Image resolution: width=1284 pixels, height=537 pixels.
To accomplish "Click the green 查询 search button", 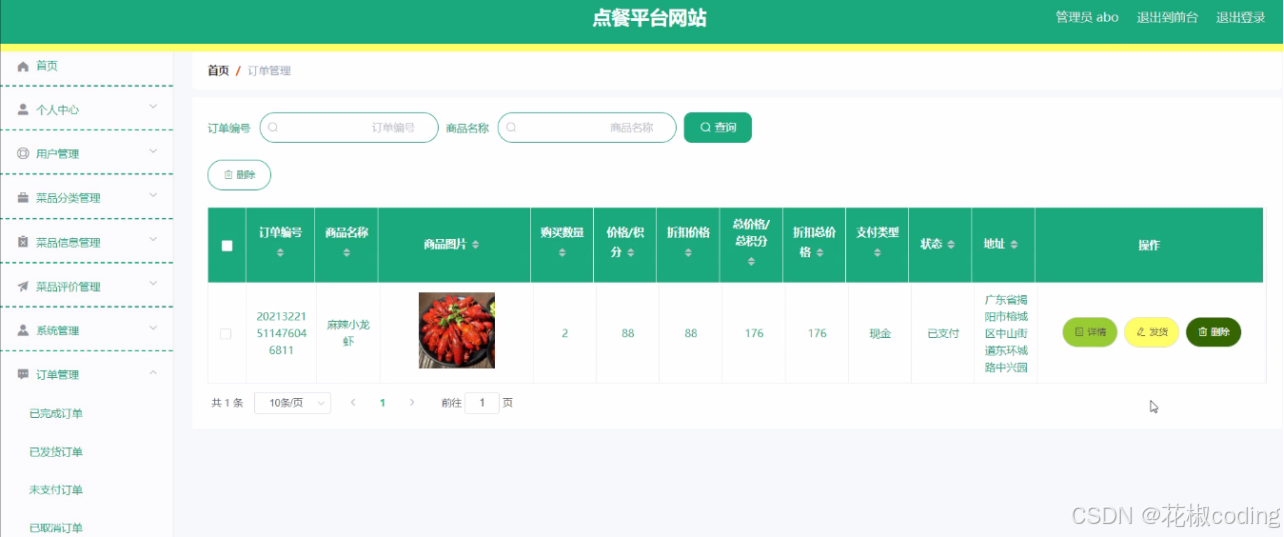I will [x=718, y=128].
